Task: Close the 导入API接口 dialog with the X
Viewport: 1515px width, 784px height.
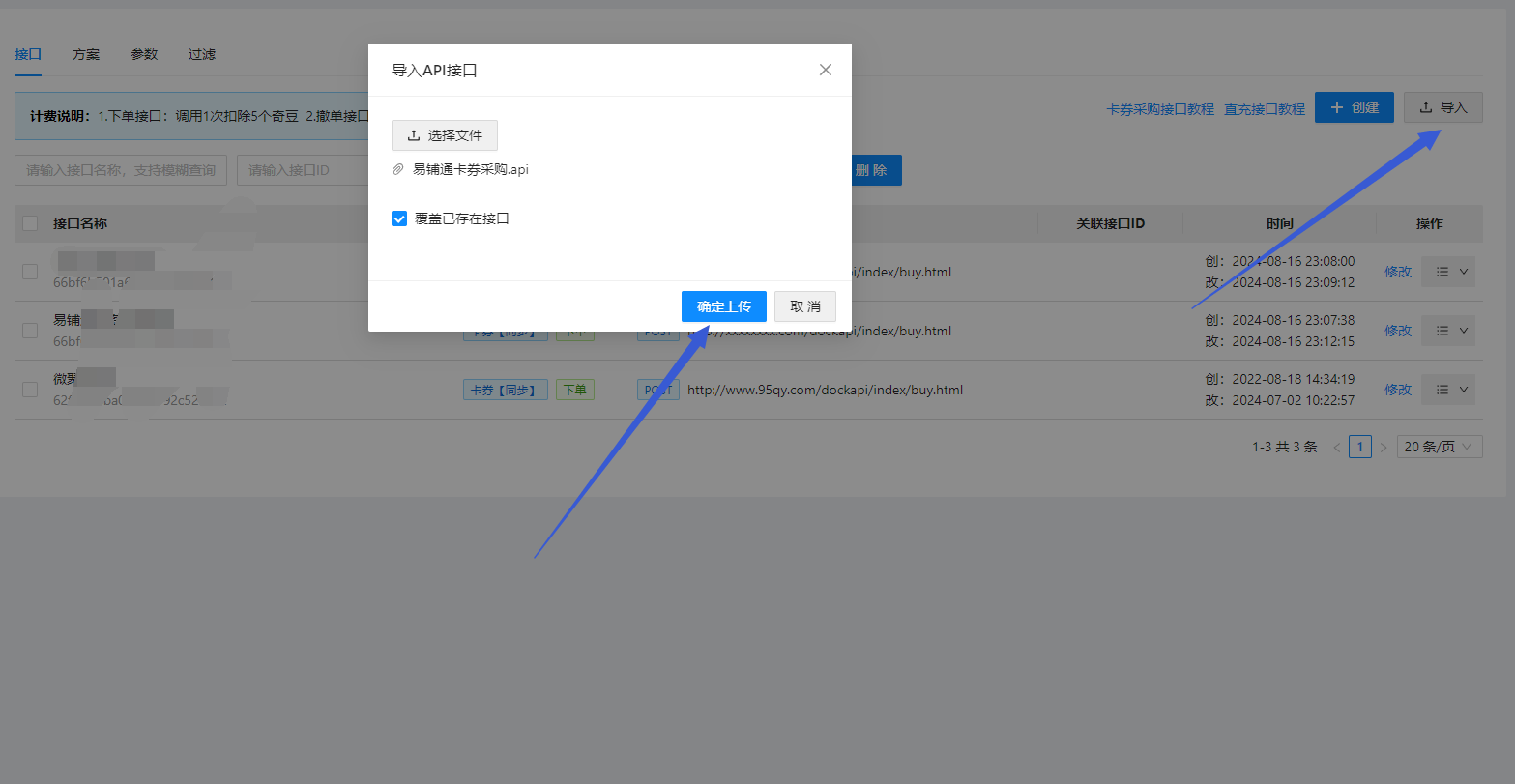Action: [825, 70]
